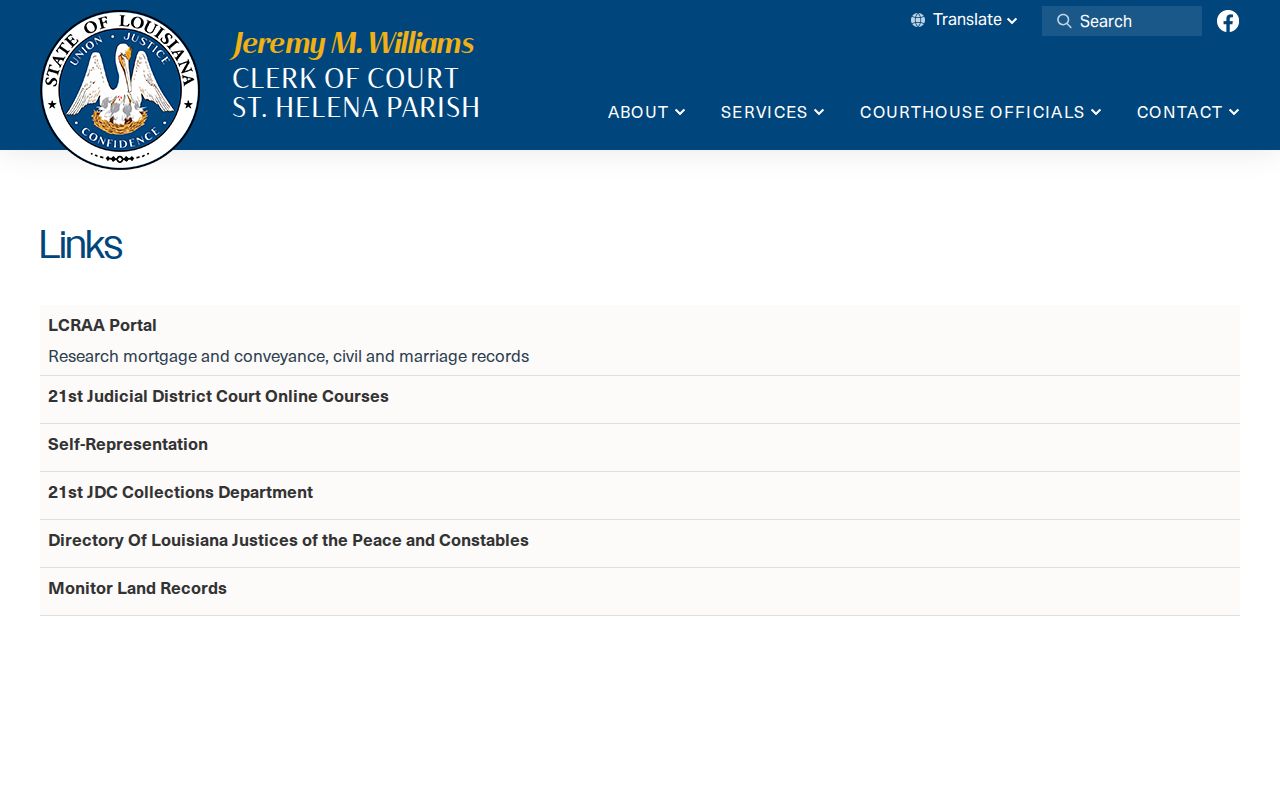Expand the Courthouse Officials chevron
Image resolution: width=1280 pixels, height=800 pixels.
tap(1096, 112)
